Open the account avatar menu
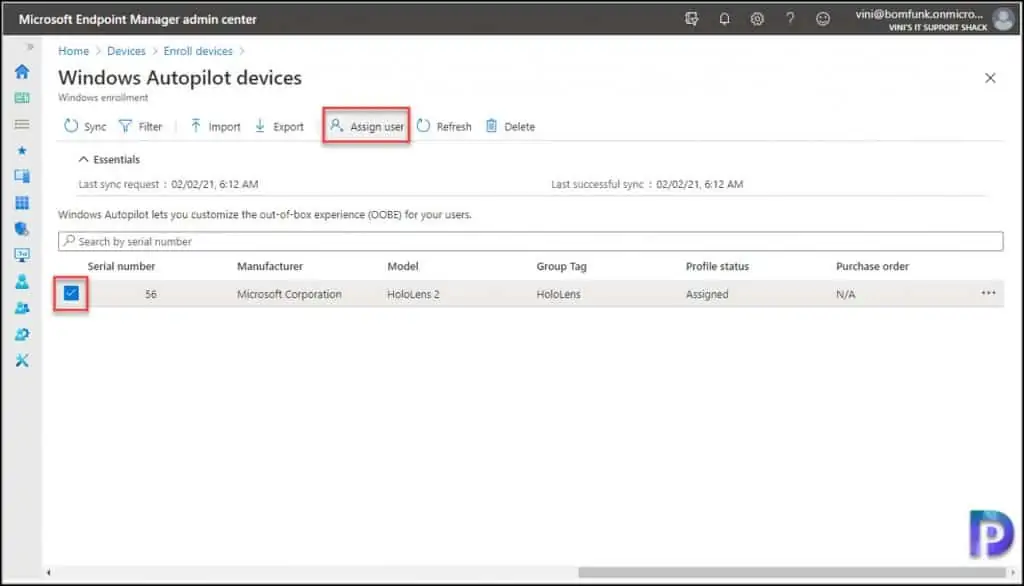Viewport: 1024px width, 586px height. [1002, 19]
